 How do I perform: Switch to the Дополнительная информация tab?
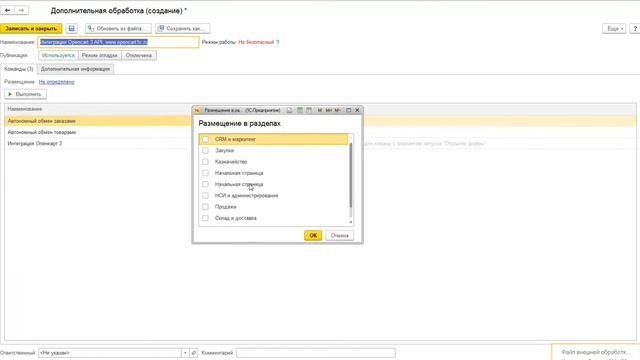coord(75,69)
